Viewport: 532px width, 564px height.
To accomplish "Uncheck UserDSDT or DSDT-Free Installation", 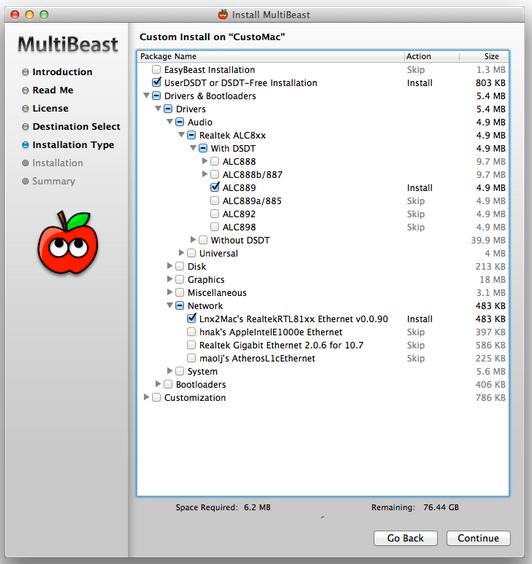I will [x=156, y=82].
